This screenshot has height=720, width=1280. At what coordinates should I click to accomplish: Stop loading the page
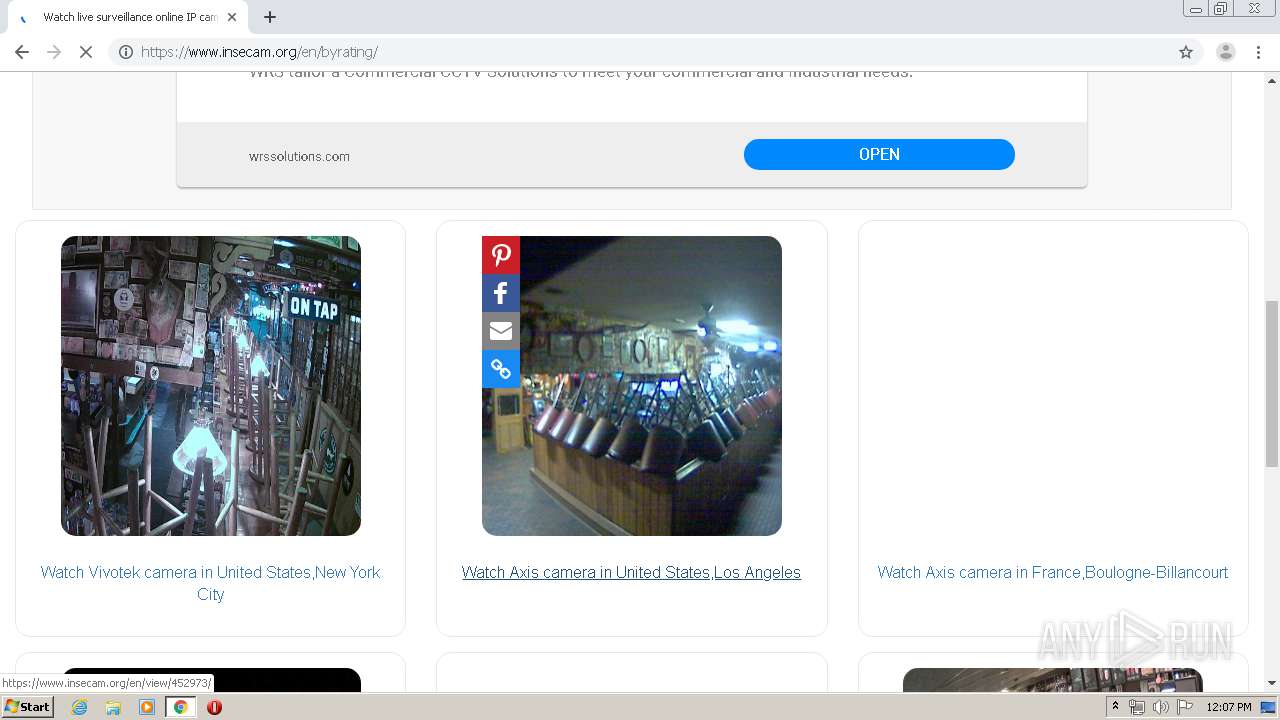click(86, 52)
